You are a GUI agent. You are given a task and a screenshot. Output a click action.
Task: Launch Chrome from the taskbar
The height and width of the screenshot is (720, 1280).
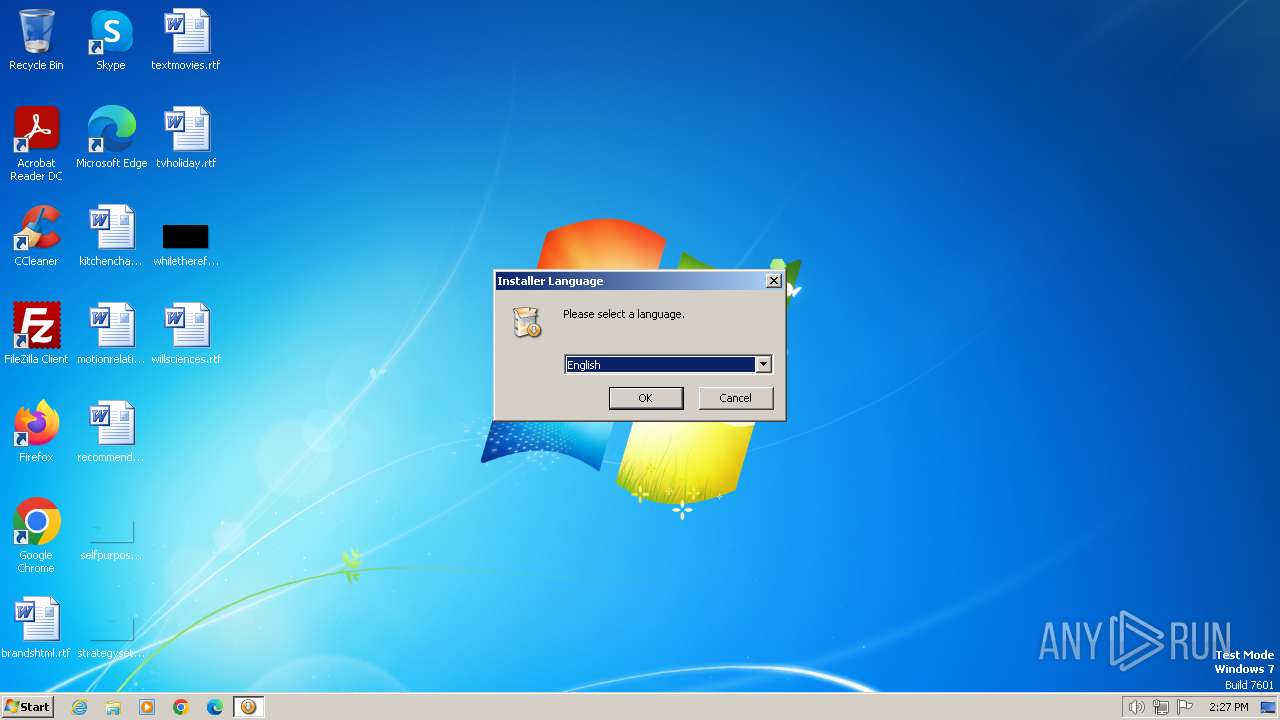[181, 707]
